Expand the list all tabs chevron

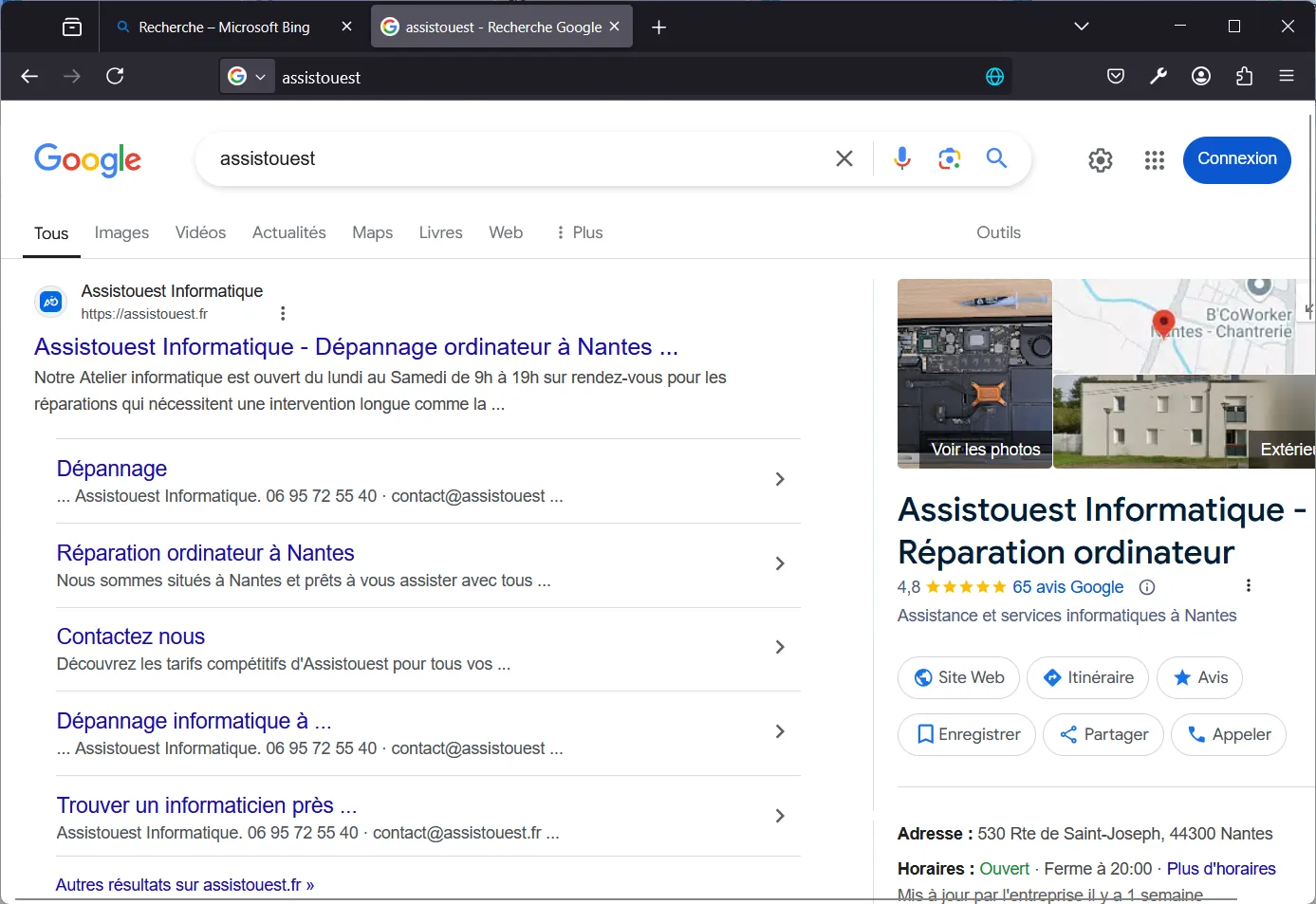point(1082,27)
